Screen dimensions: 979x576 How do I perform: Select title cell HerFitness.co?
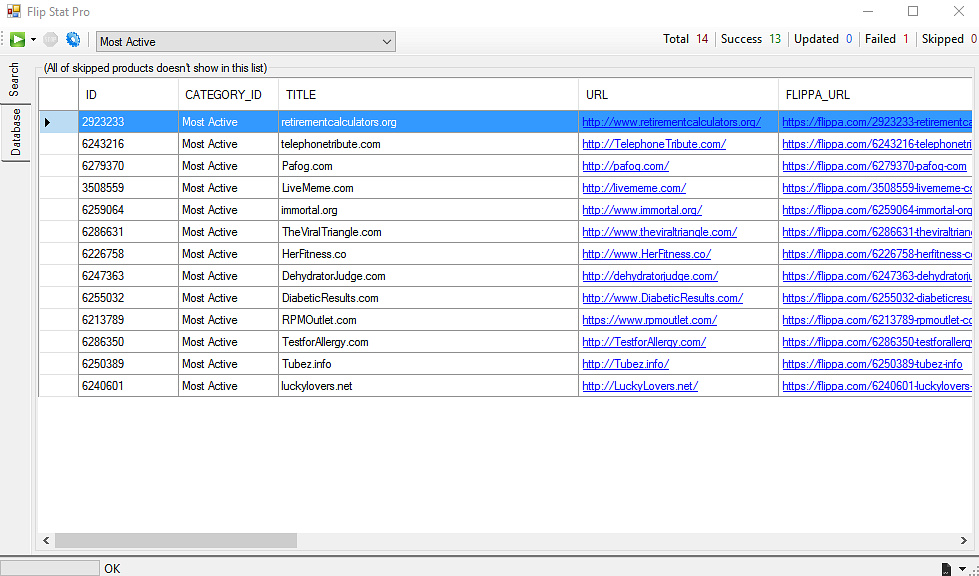coord(428,254)
